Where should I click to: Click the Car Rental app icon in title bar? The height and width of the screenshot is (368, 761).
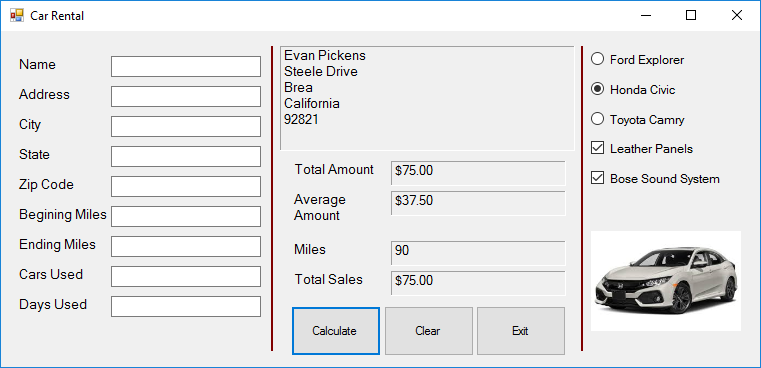click(17, 16)
